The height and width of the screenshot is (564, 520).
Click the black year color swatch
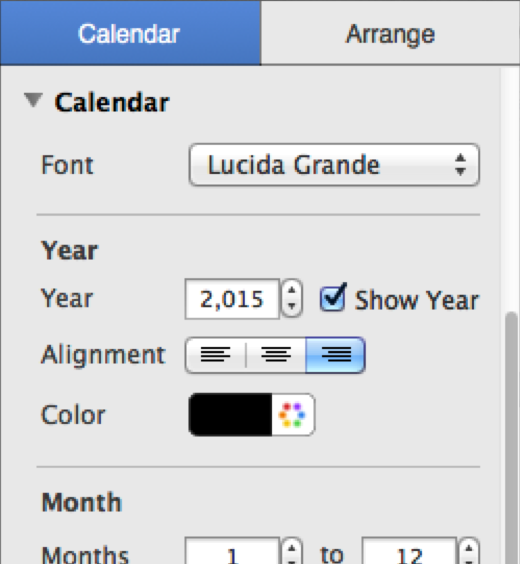click(x=230, y=415)
